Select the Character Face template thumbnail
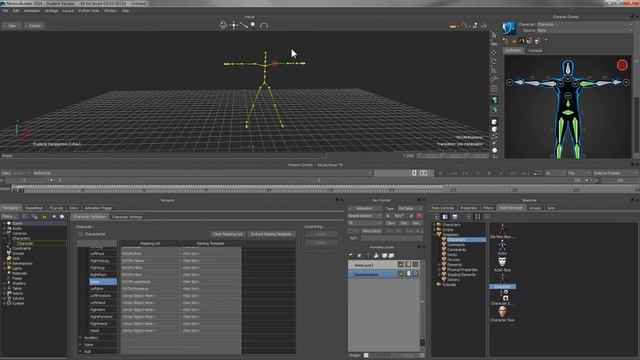Screen dimensions: 640x360 pyautogui.click(x=502, y=314)
